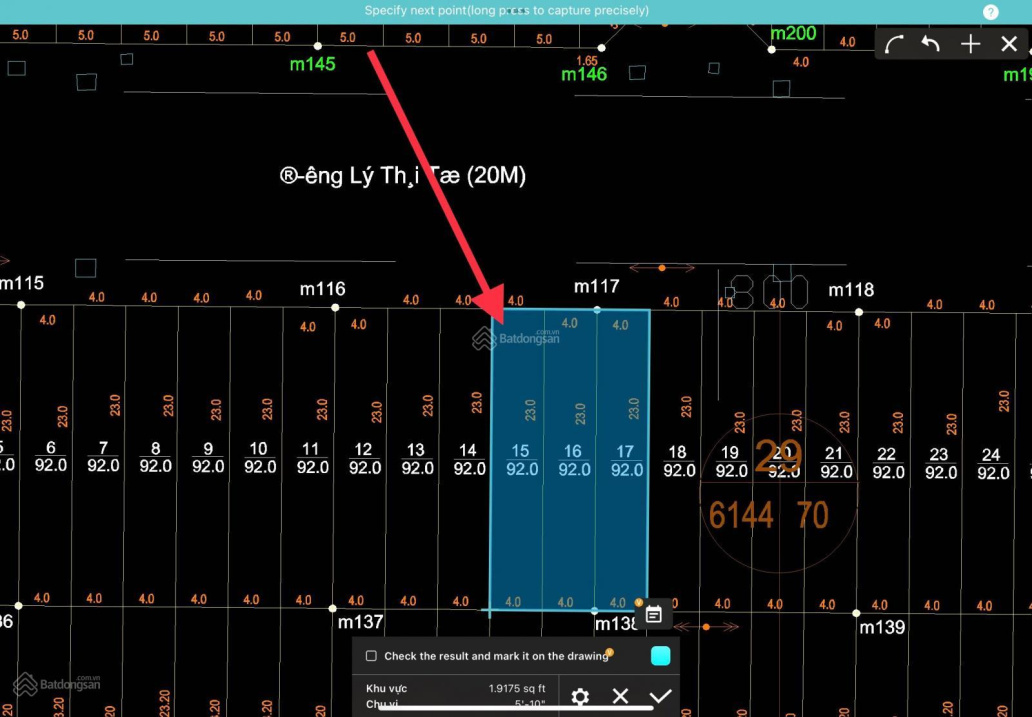
Task: Enable 'Check the result and mark it' checkbox
Action: pyautogui.click(x=371, y=656)
